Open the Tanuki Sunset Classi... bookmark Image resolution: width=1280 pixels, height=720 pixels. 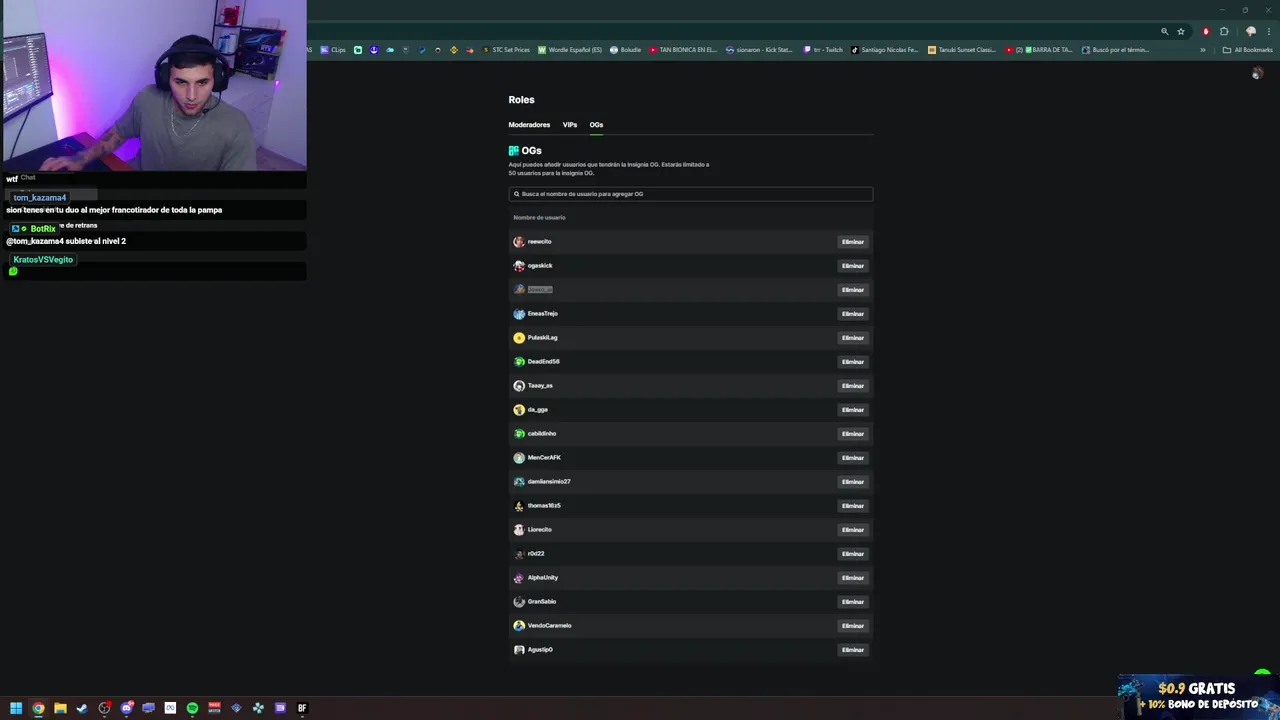click(962, 50)
